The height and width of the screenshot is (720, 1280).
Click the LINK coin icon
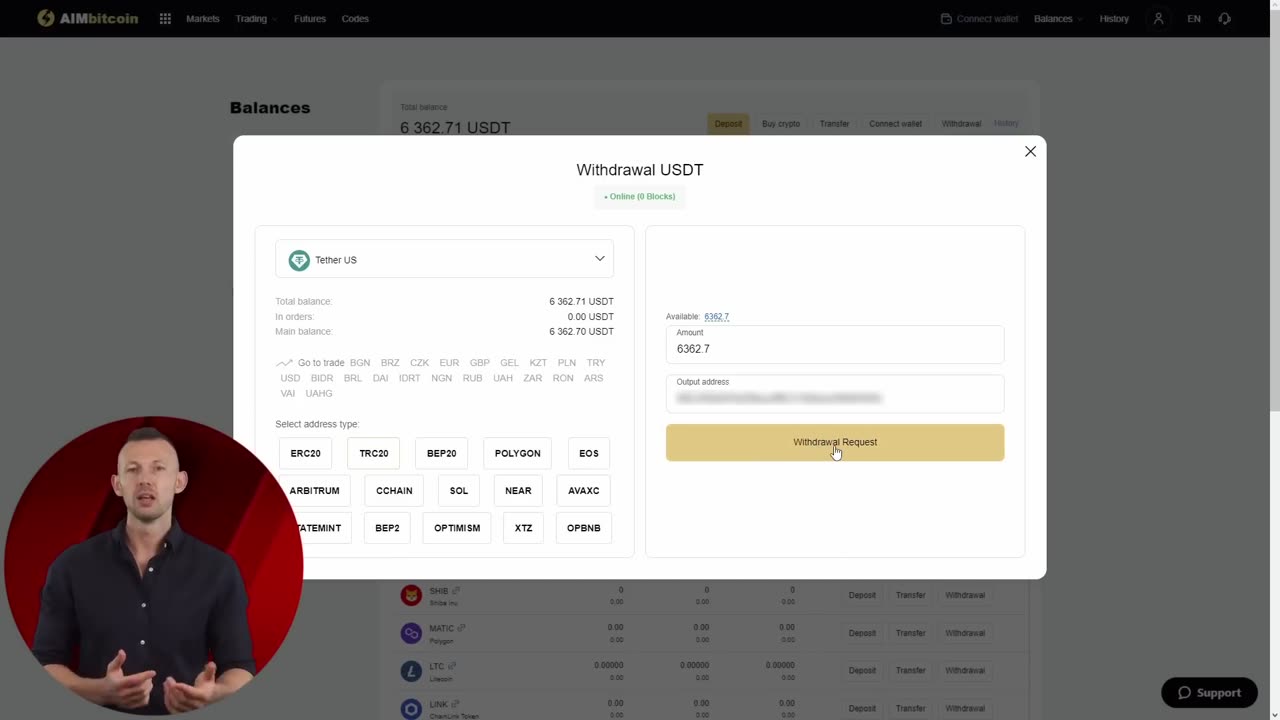411,709
